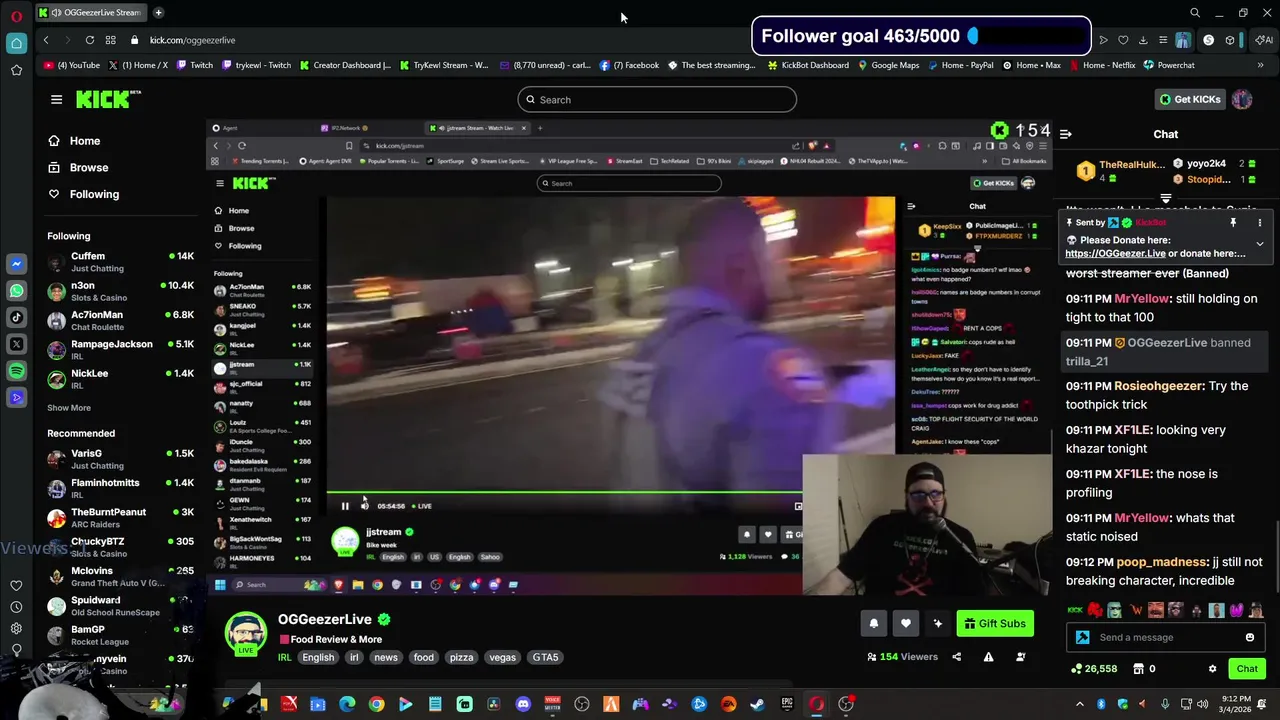Expand the pinned message chevron
Viewport: 1280px width, 720px height.
(1260, 244)
